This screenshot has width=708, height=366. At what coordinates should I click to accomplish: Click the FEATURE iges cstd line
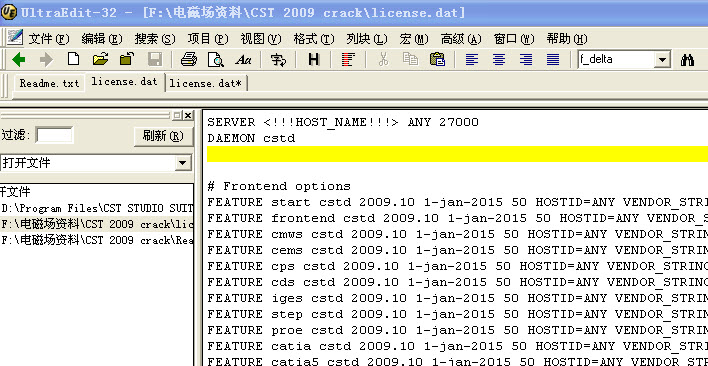(x=457, y=298)
